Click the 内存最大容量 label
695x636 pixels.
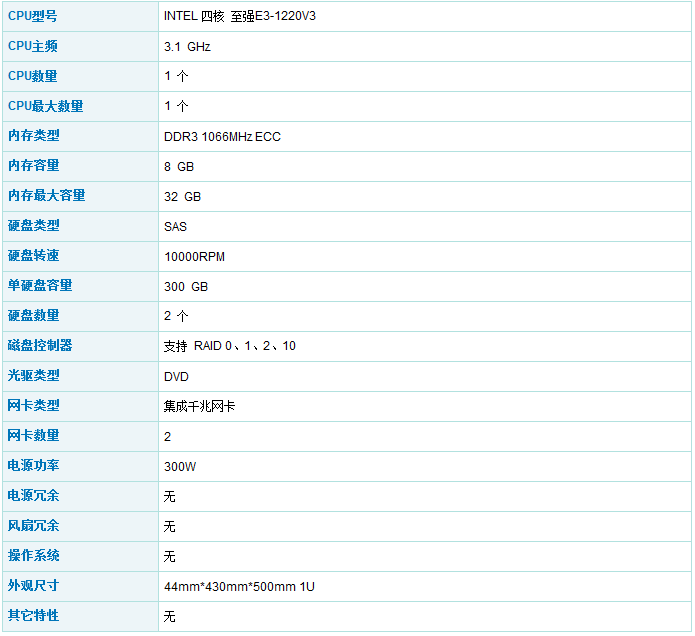[46, 196]
